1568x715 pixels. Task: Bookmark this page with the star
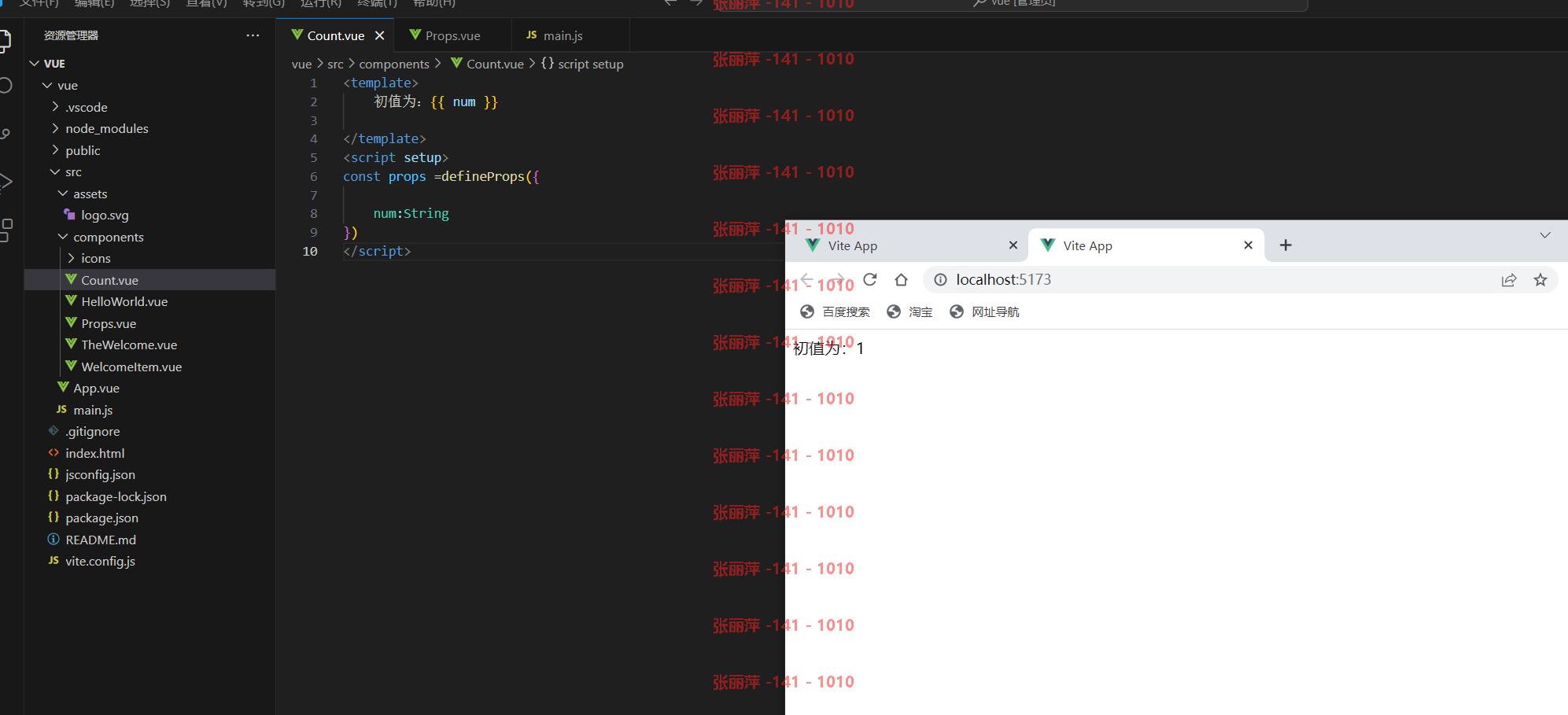click(x=1540, y=280)
